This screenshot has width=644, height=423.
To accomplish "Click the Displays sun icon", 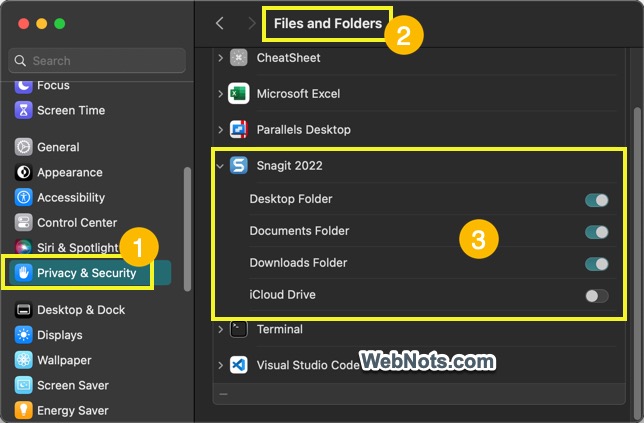I will pyautogui.click(x=23, y=335).
